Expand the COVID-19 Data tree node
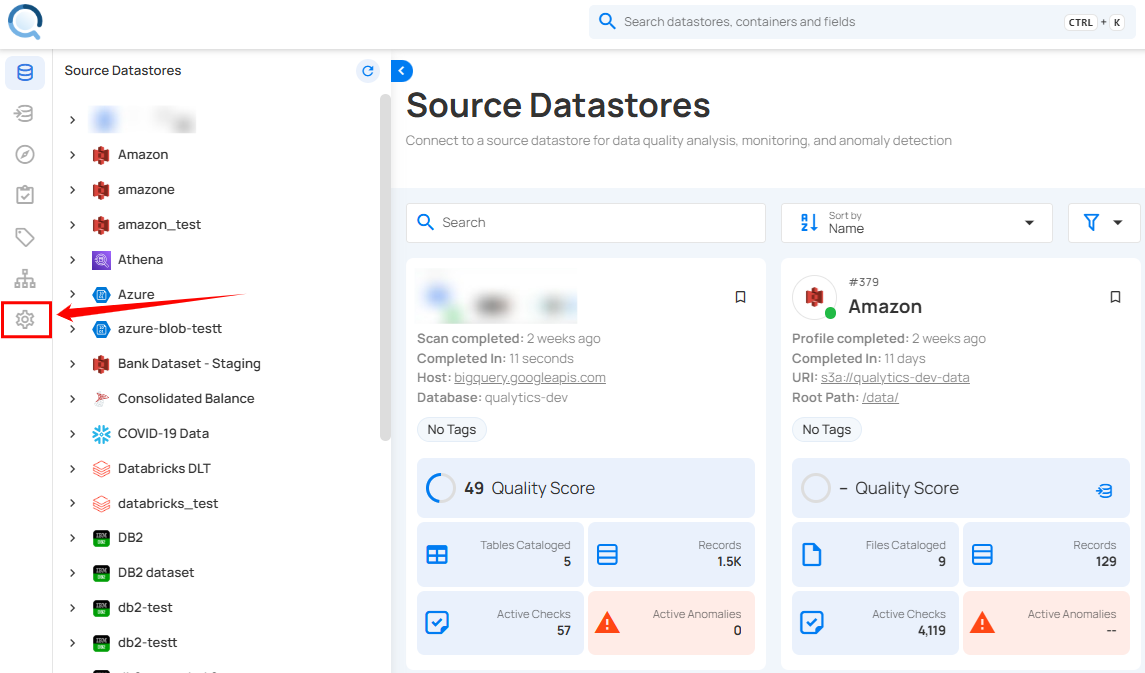 72,434
